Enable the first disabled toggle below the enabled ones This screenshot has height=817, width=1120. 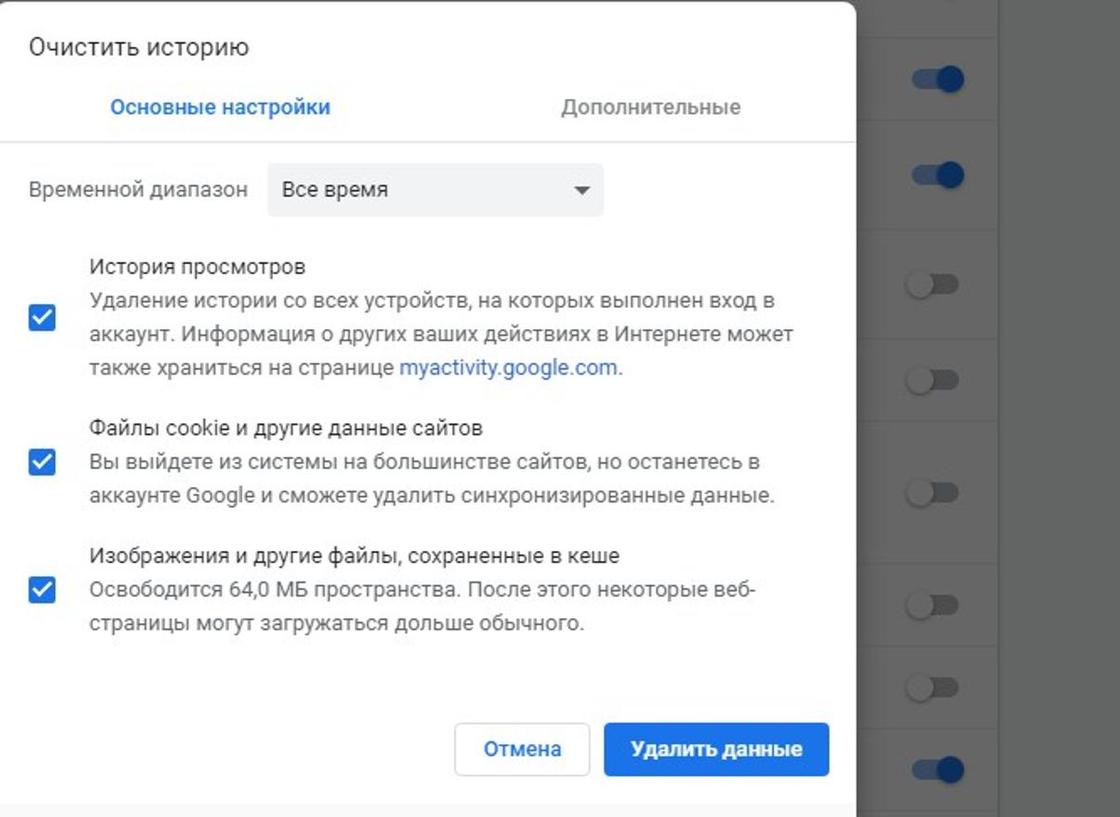tap(932, 284)
